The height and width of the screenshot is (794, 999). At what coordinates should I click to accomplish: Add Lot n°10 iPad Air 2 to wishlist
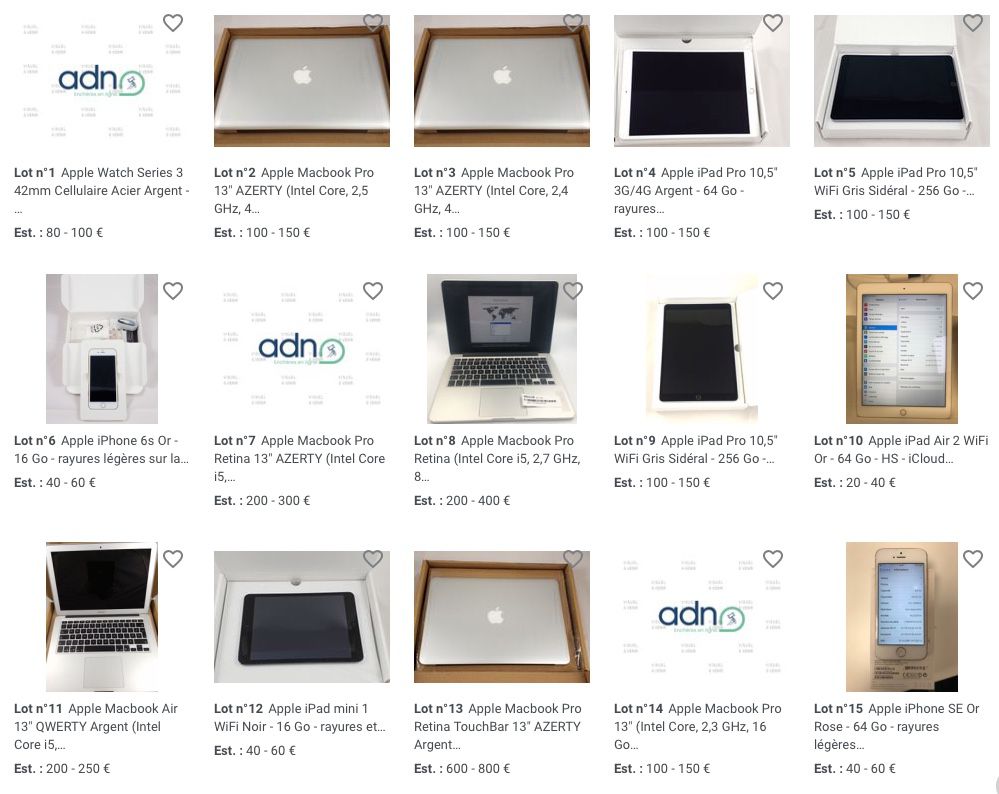[973, 291]
